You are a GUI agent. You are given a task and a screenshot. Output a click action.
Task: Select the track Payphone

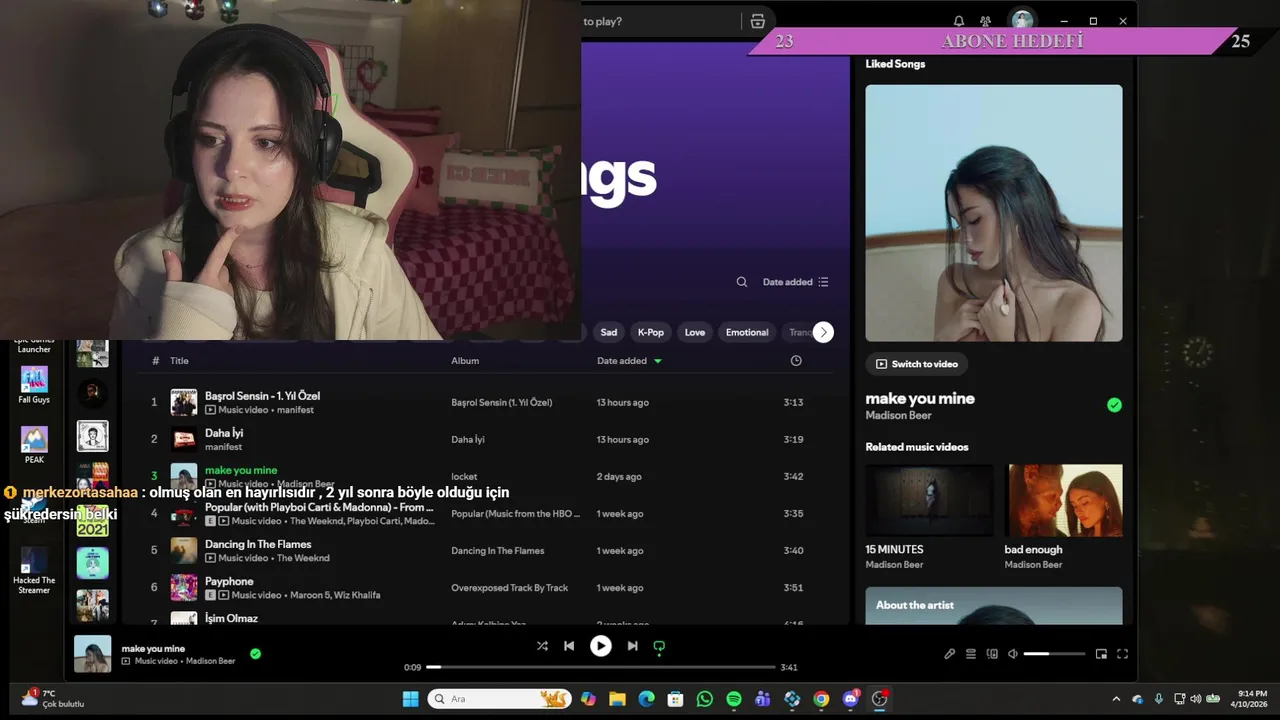coord(229,581)
